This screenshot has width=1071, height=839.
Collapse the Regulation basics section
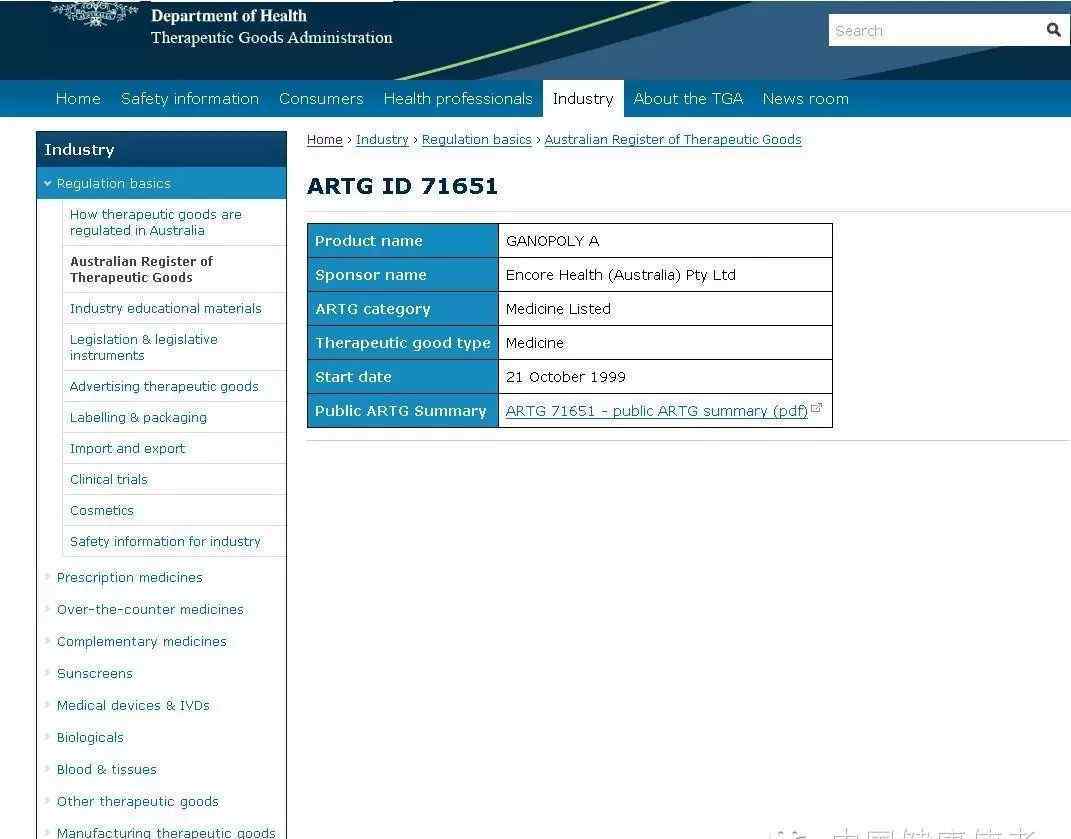pos(47,183)
